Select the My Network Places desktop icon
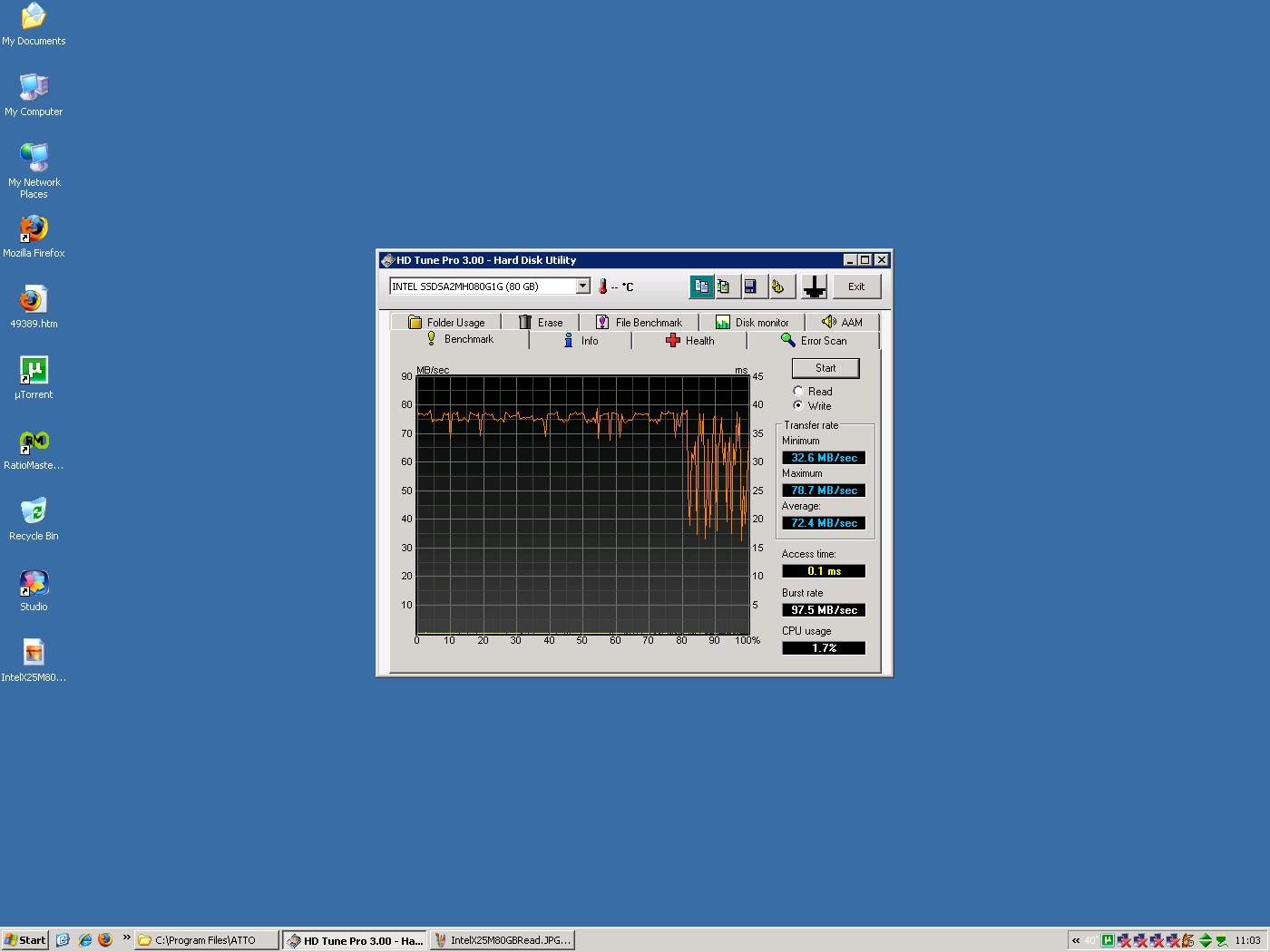 point(34,170)
